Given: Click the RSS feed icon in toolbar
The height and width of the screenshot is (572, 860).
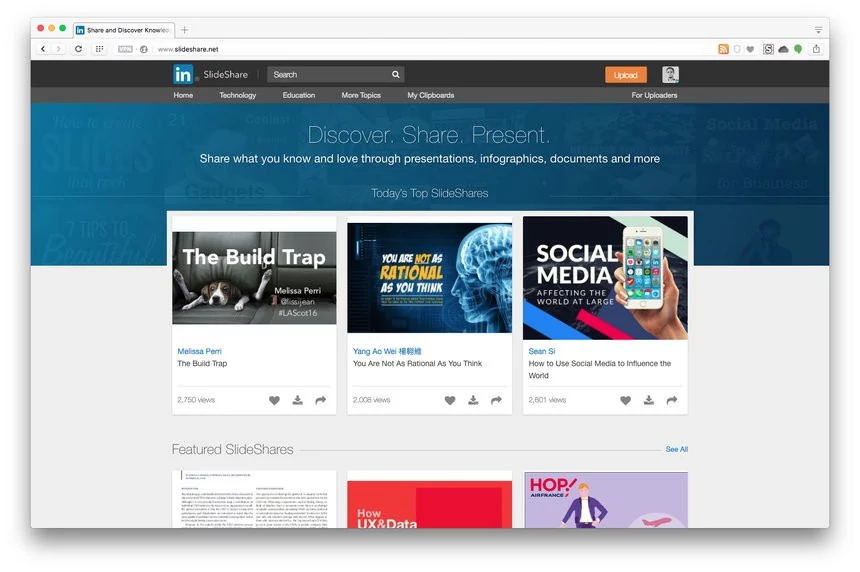Looking at the screenshot, I should pyautogui.click(x=723, y=49).
